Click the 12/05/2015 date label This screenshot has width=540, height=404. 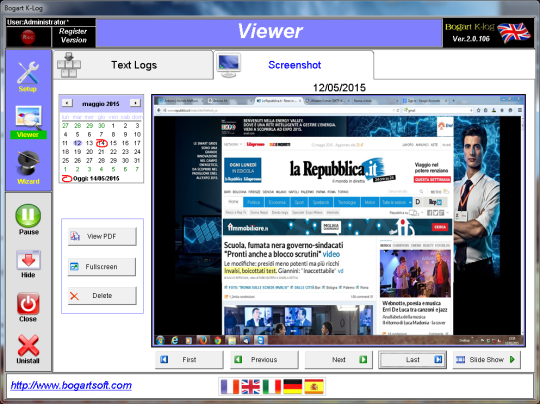click(x=339, y=87)
